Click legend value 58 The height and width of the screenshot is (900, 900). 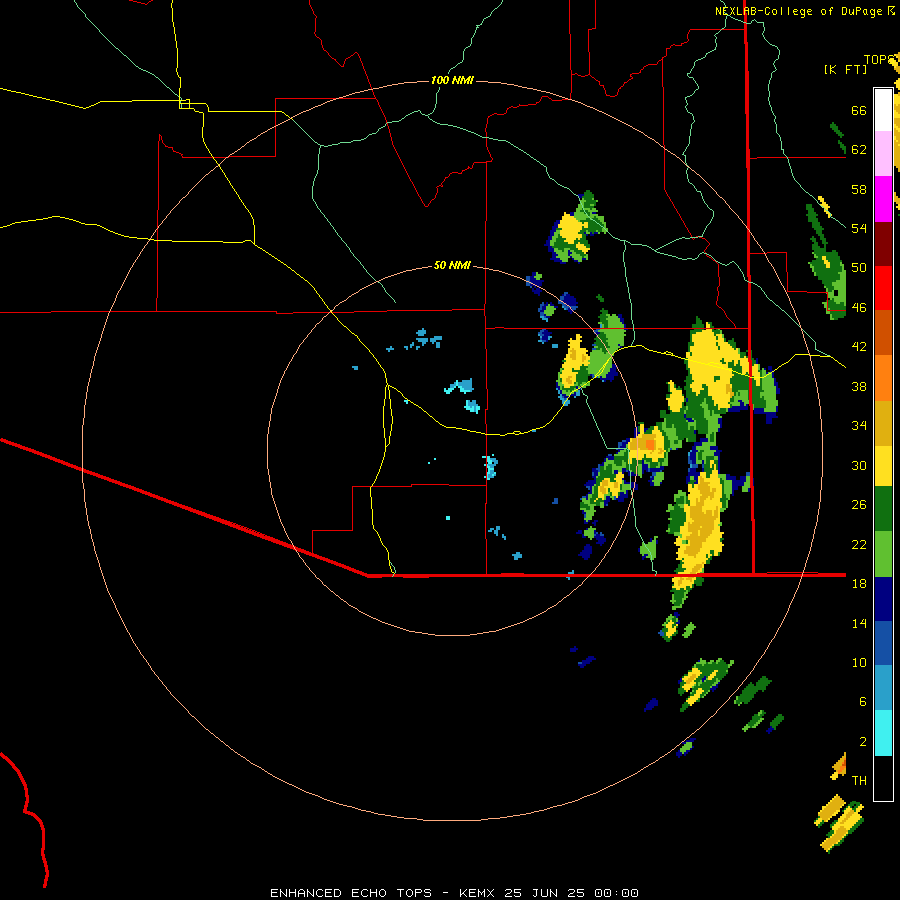859,189
